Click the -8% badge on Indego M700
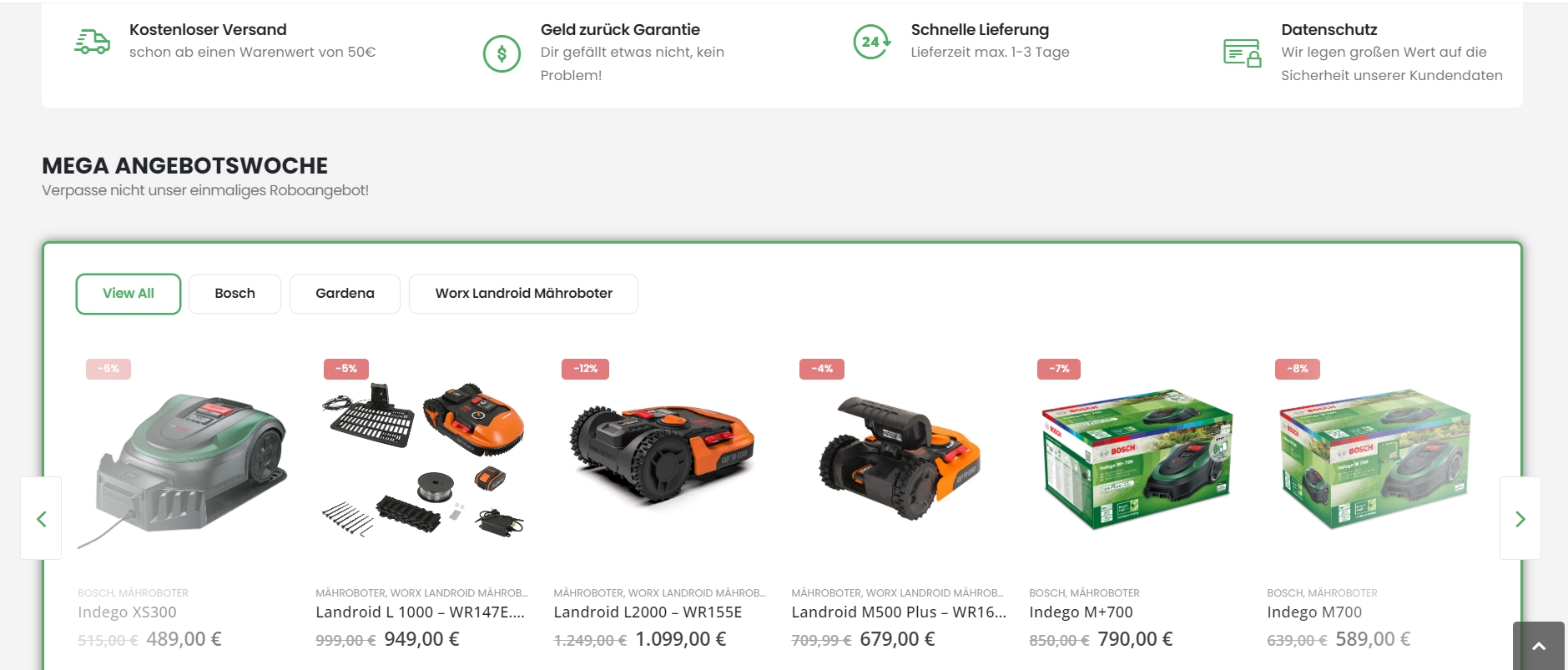 click(1297, 369)
